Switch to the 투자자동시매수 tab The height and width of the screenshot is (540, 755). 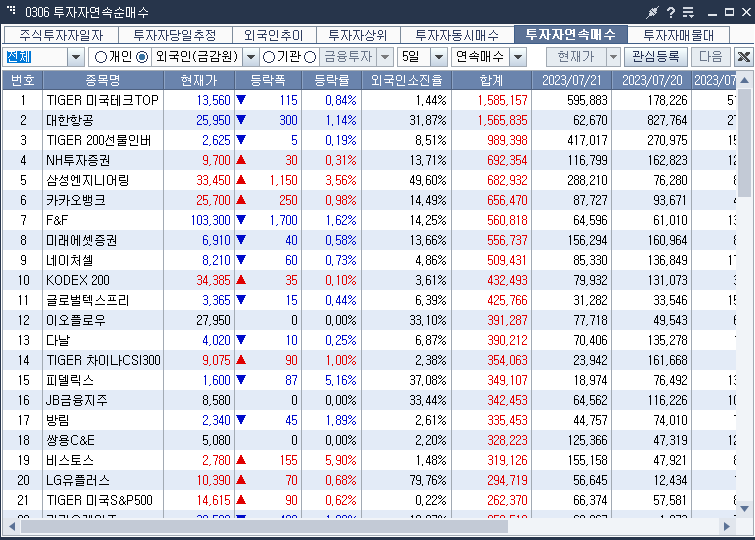click(456, 35)
